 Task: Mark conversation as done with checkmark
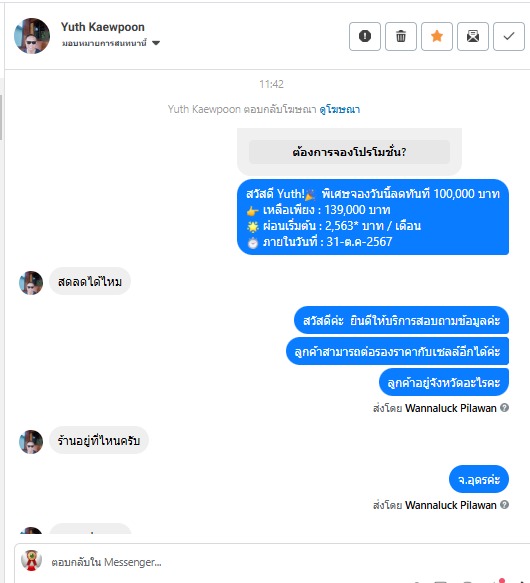[508, 36]
